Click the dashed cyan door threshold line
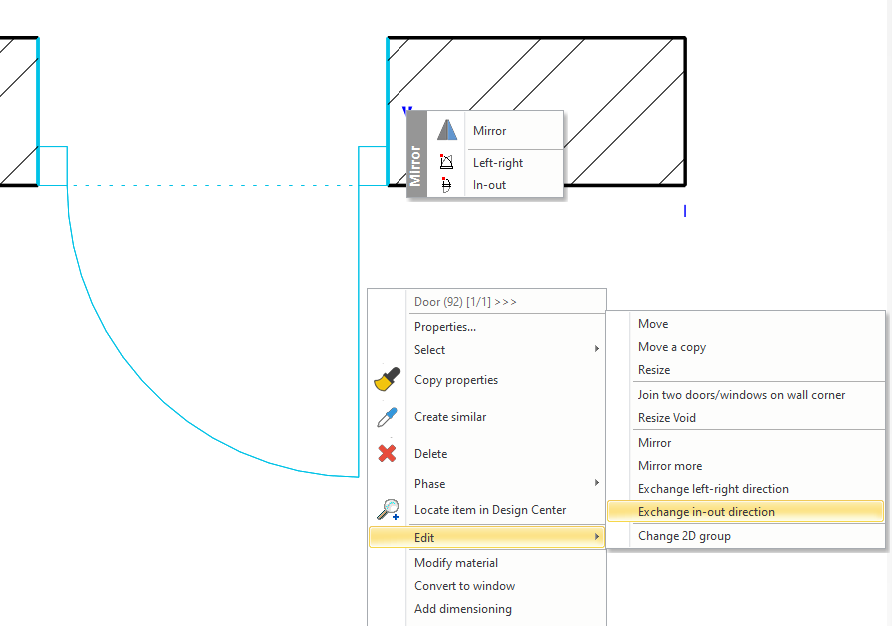Viewport: 892px width, 626px height. coord(213,186)
